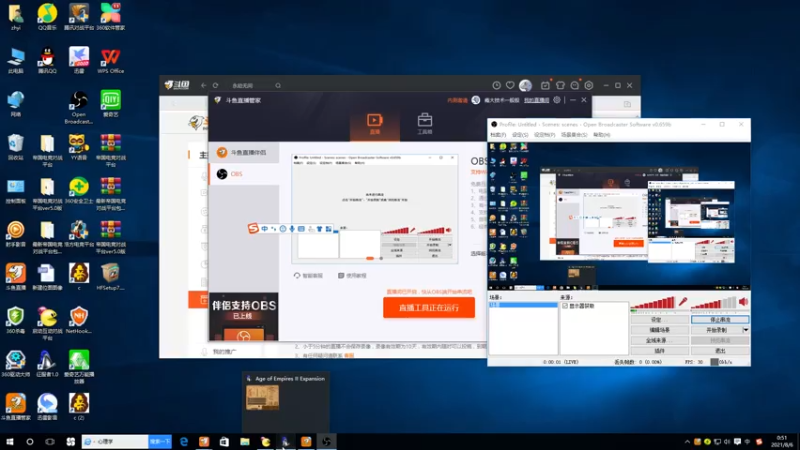Click the Sogou S logo on IME toolbar

coord(253,228)
